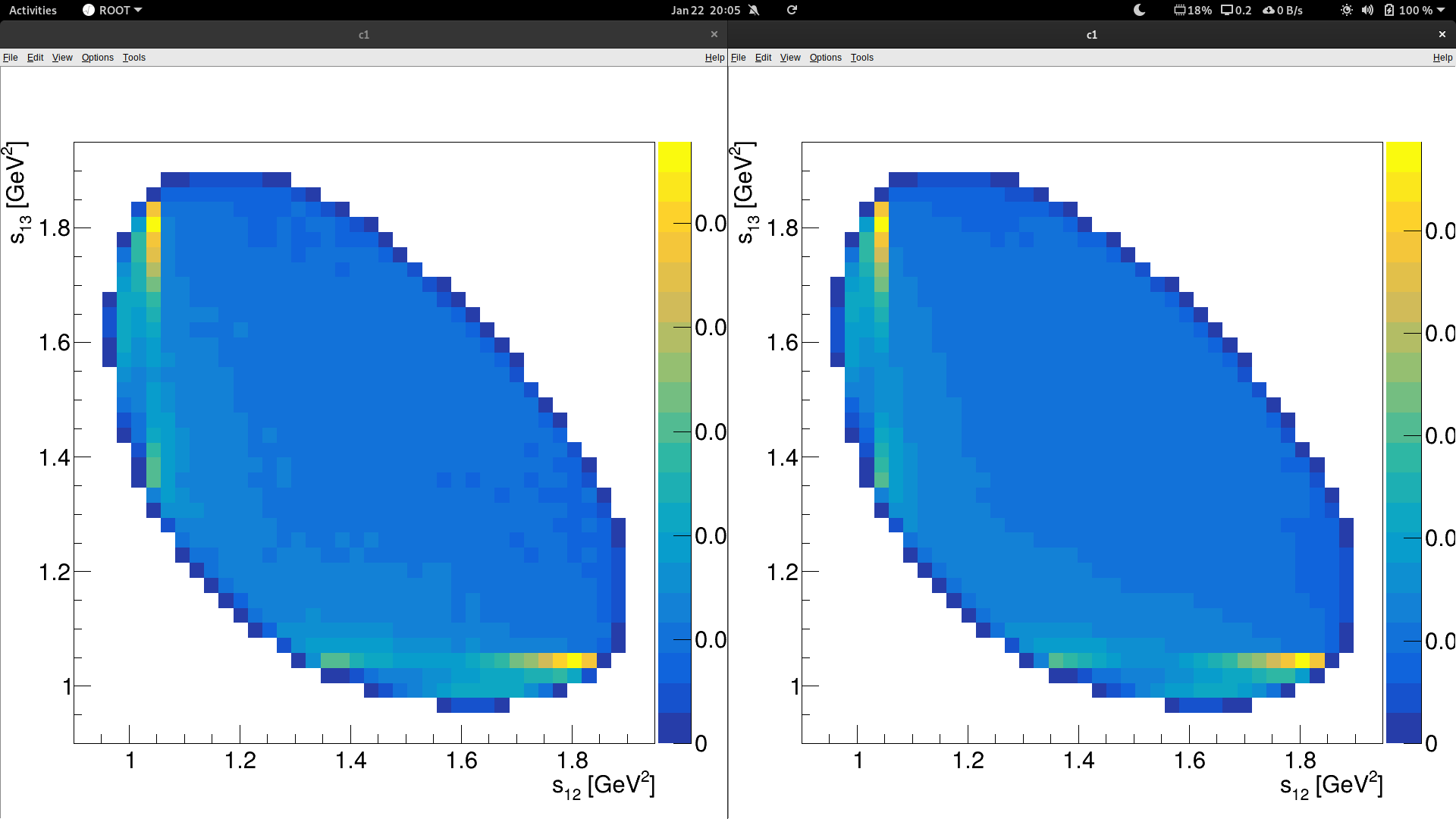
Task: Click the network speed 0 B/s indicator
Action: coord(1282,10)
